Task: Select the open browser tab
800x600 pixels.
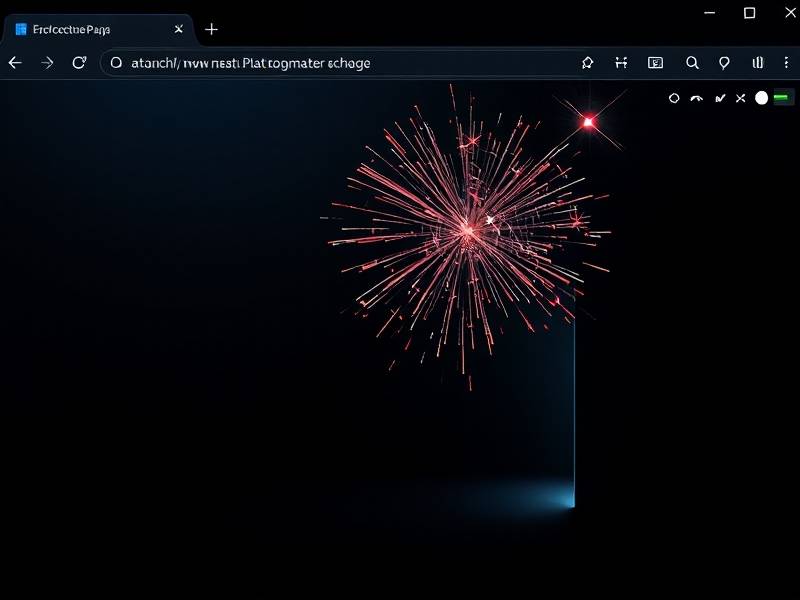Action: point(90,29)
